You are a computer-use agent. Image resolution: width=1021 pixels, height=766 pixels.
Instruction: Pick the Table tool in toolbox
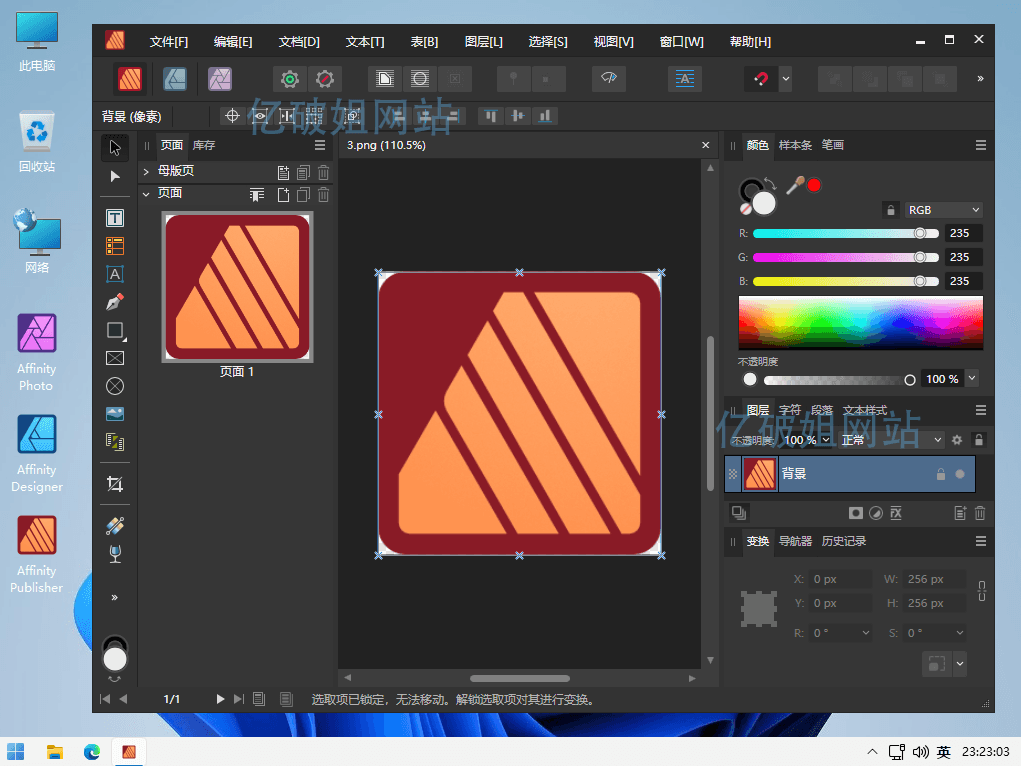(x=115, y=246)
